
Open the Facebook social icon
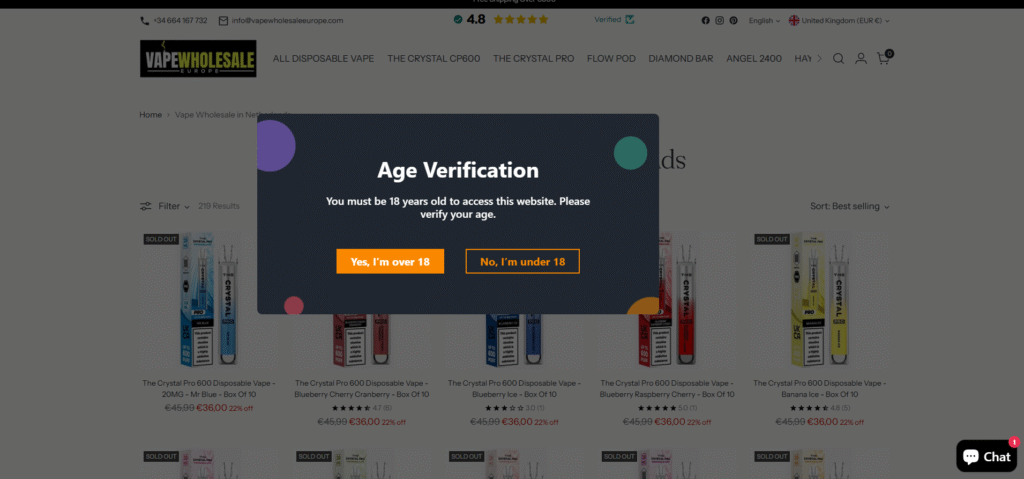tap(705, 20)
